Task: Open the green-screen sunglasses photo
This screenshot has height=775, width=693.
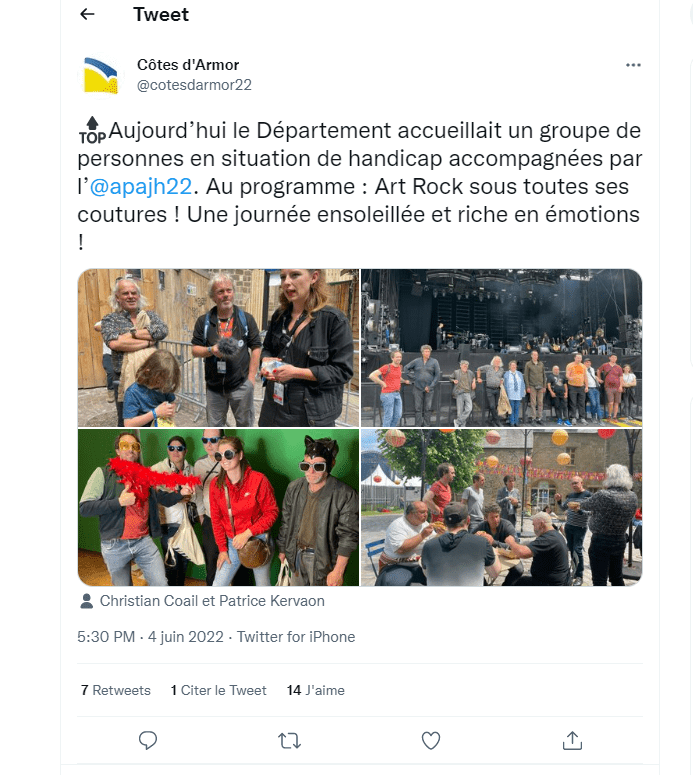Action: [218, 508]
